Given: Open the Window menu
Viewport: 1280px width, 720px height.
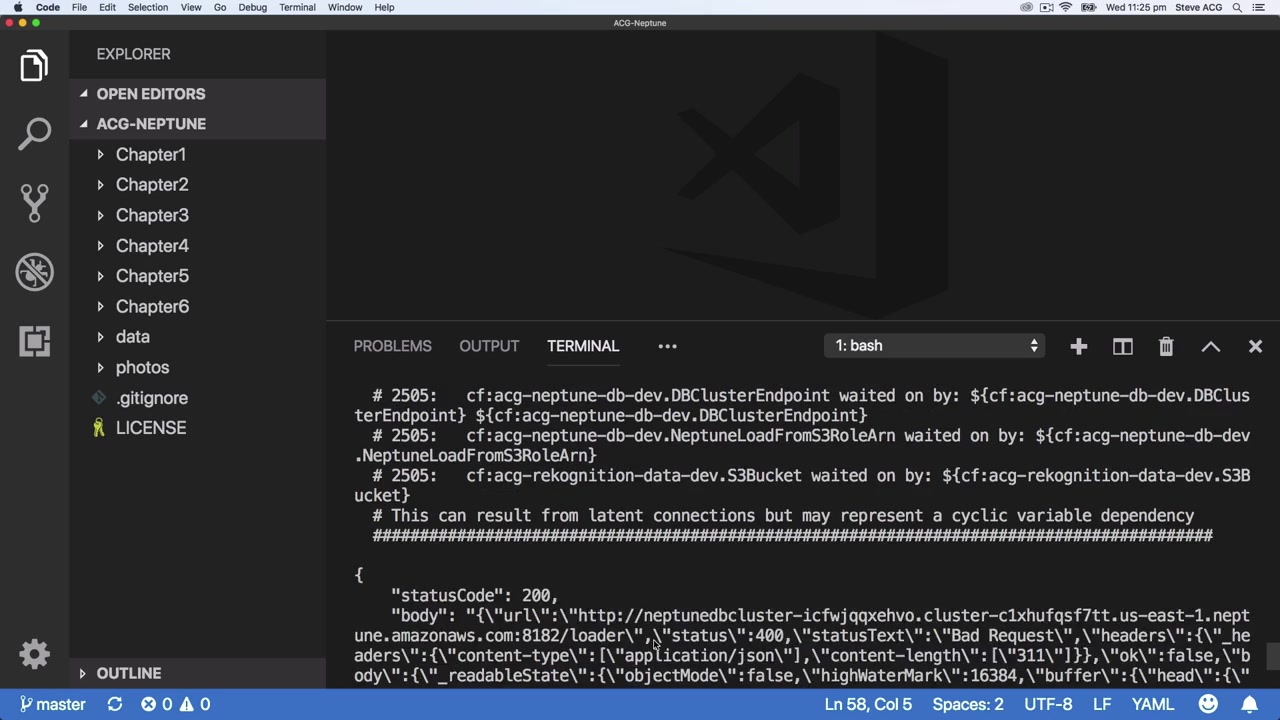Looking at the screenshot, I should [x=345, y=7].
